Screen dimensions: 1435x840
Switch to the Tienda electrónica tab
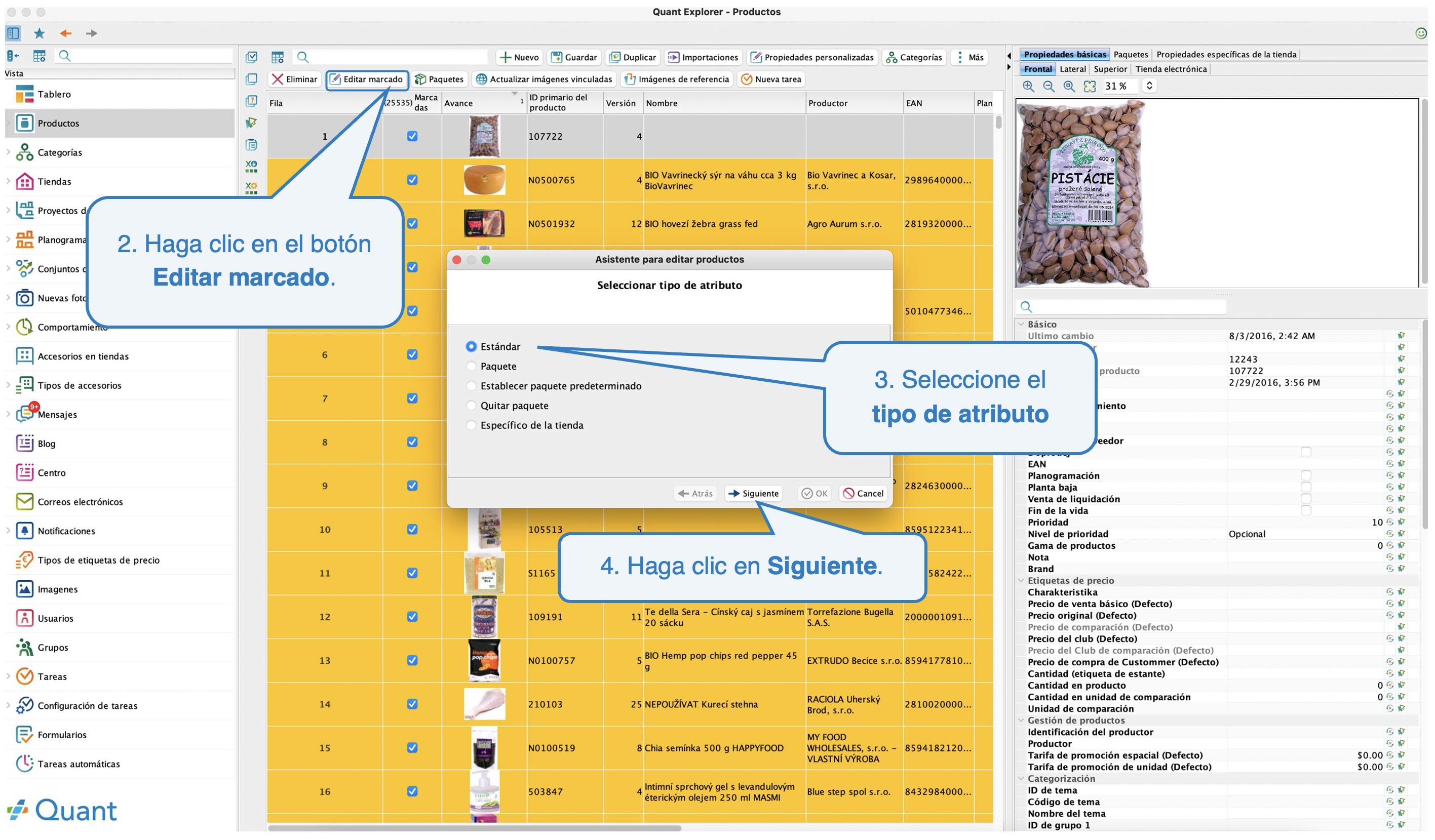click(1171, 69)
